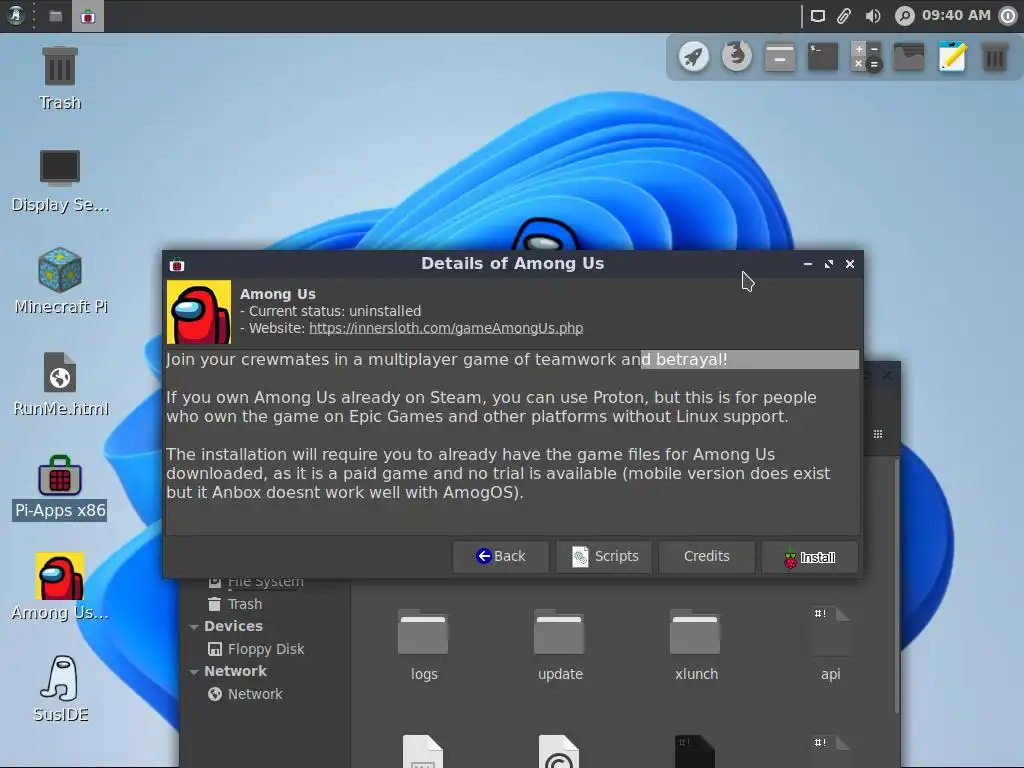Image resolution: width=1024 pixels, height=768 pixels.
Task: Open the file archive drawer icon in dock
Action: tap(780, 57)
